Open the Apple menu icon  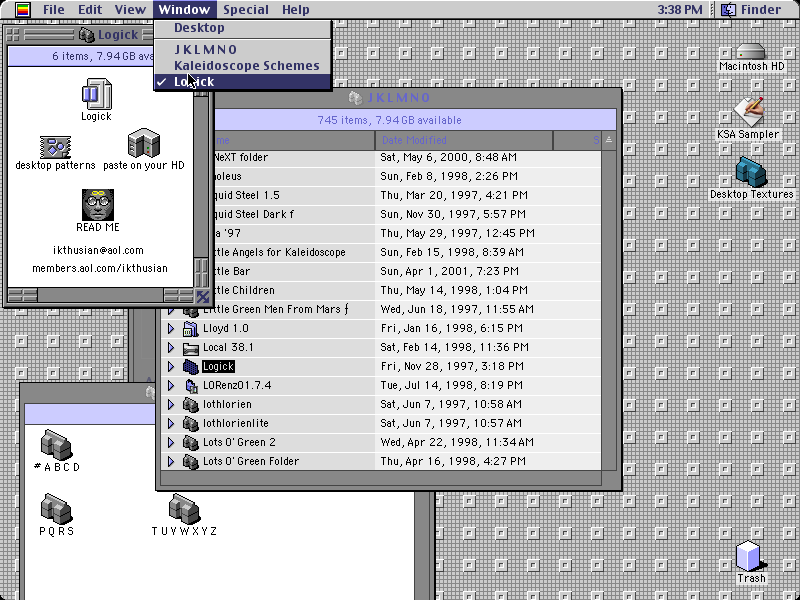(x=23, y=10)
